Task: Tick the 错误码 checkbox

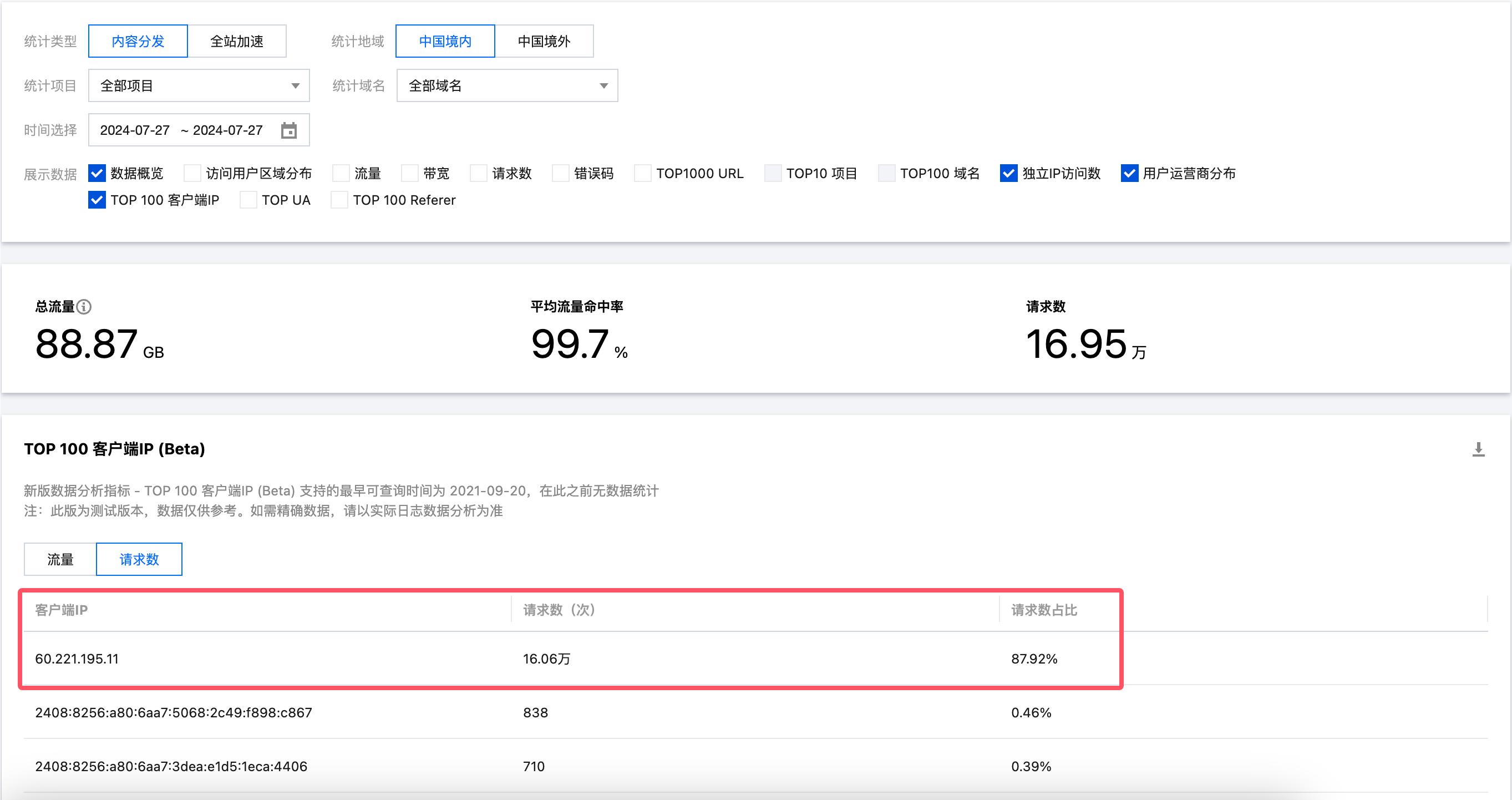Action: [561, 173]
